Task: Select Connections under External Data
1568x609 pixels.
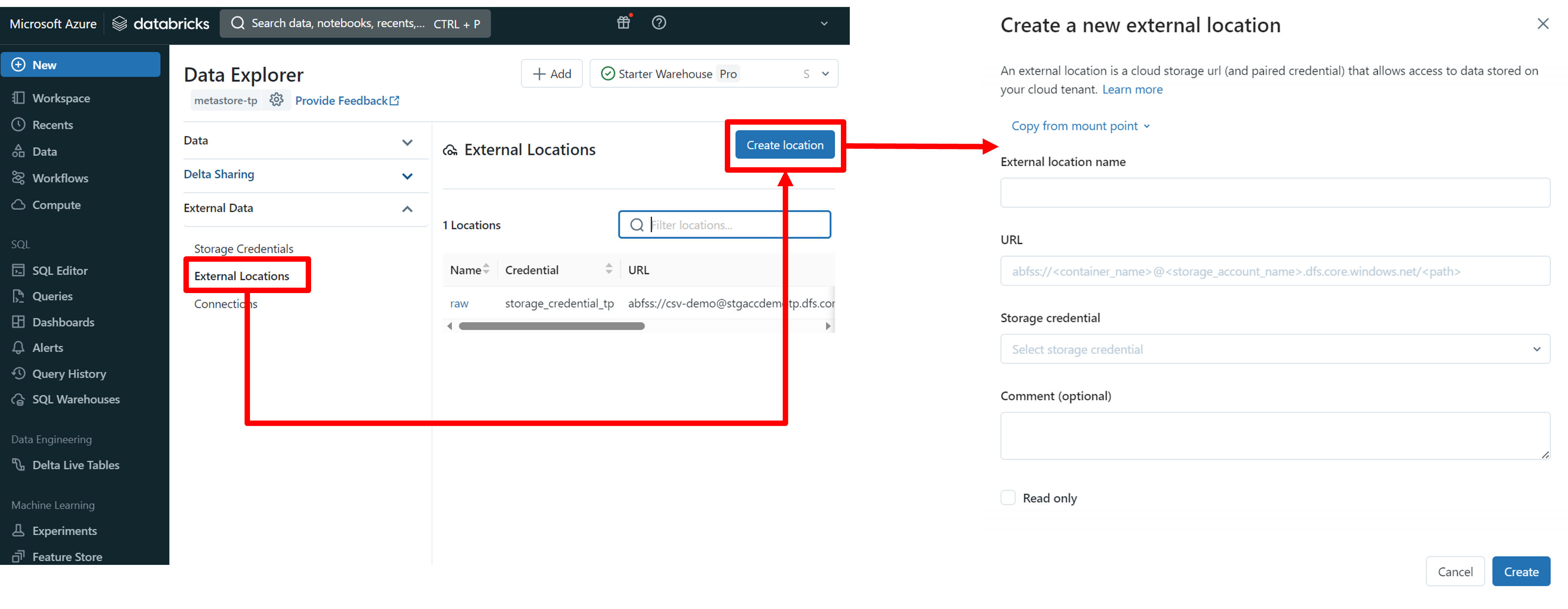Action: pos(225,304)
